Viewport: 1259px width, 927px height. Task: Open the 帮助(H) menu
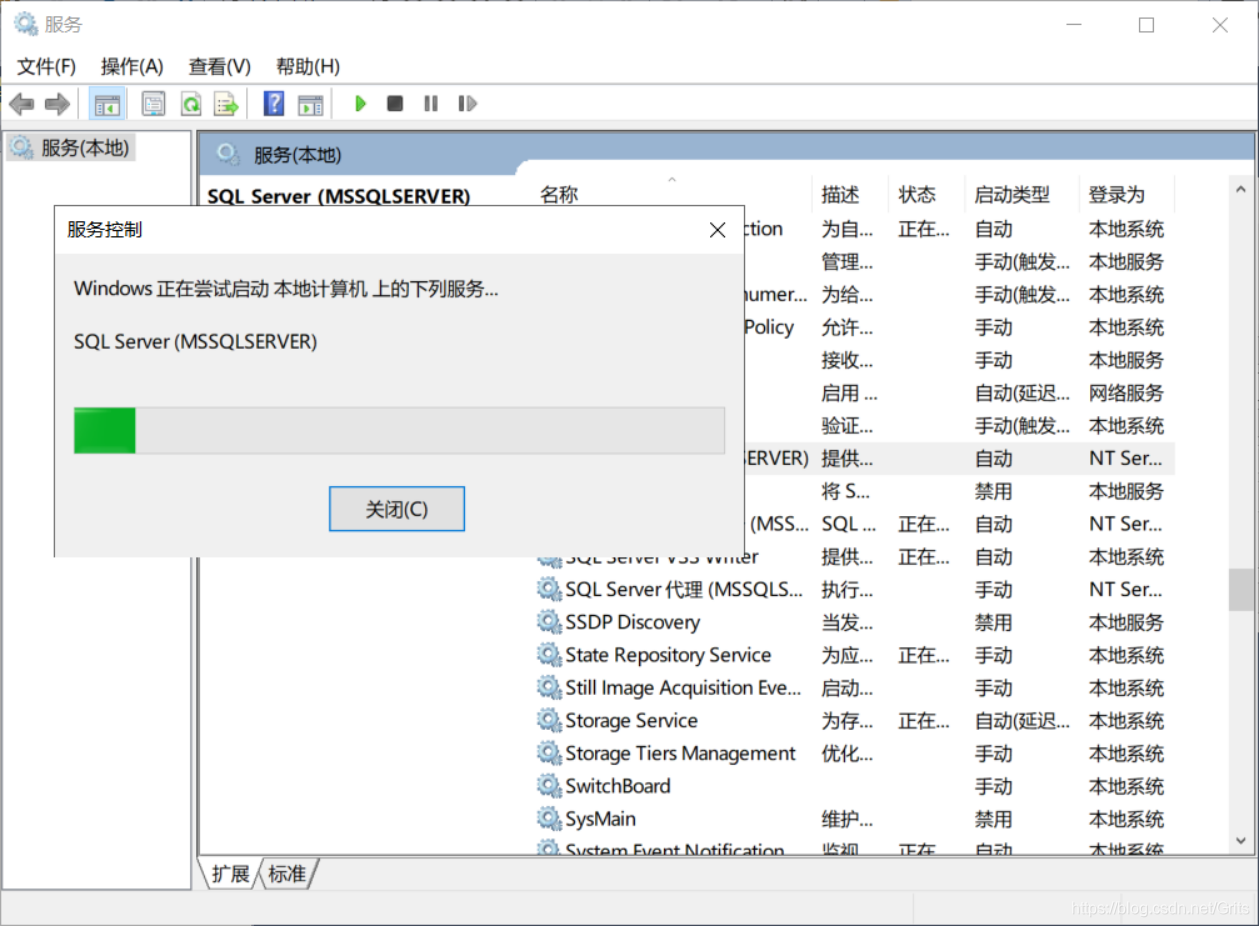click(x=308, y=67)
